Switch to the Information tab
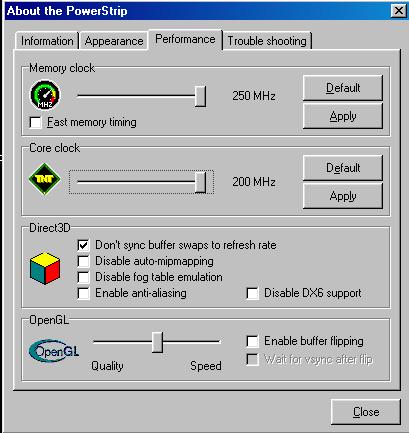Screen dimensions: 409x433 (47, 41)
